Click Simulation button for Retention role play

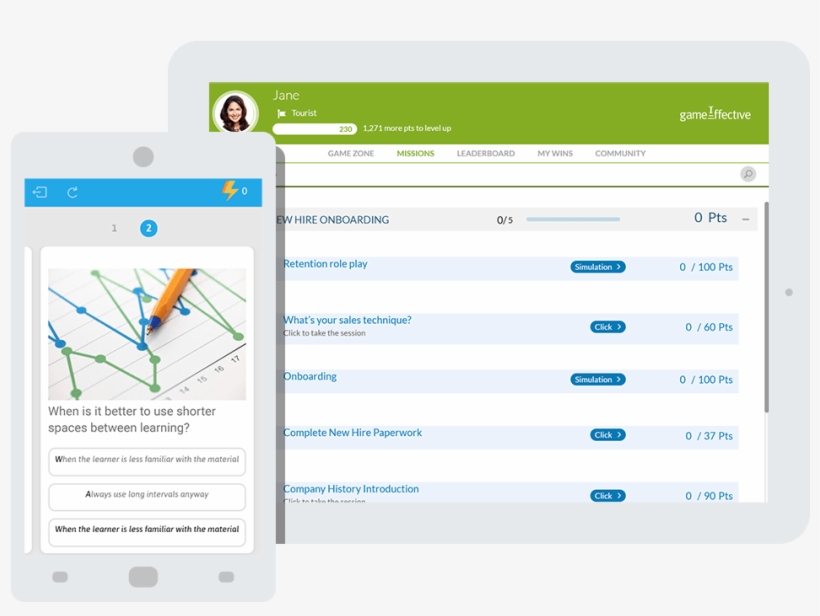pyautogui.click(x=598, y=267)
